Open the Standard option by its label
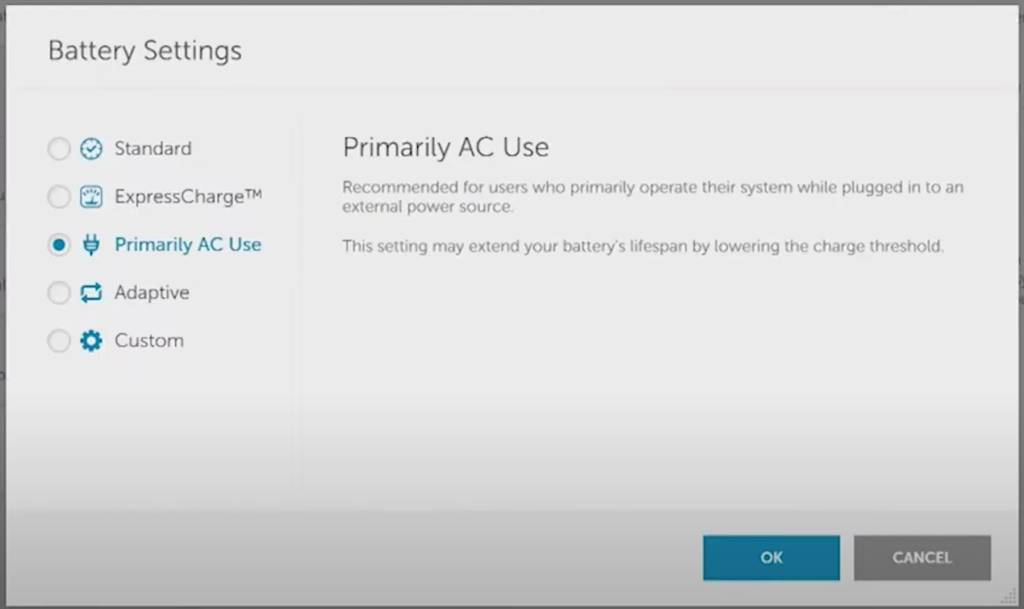This screenshot has width=1024, height=609. click(152, 149)
